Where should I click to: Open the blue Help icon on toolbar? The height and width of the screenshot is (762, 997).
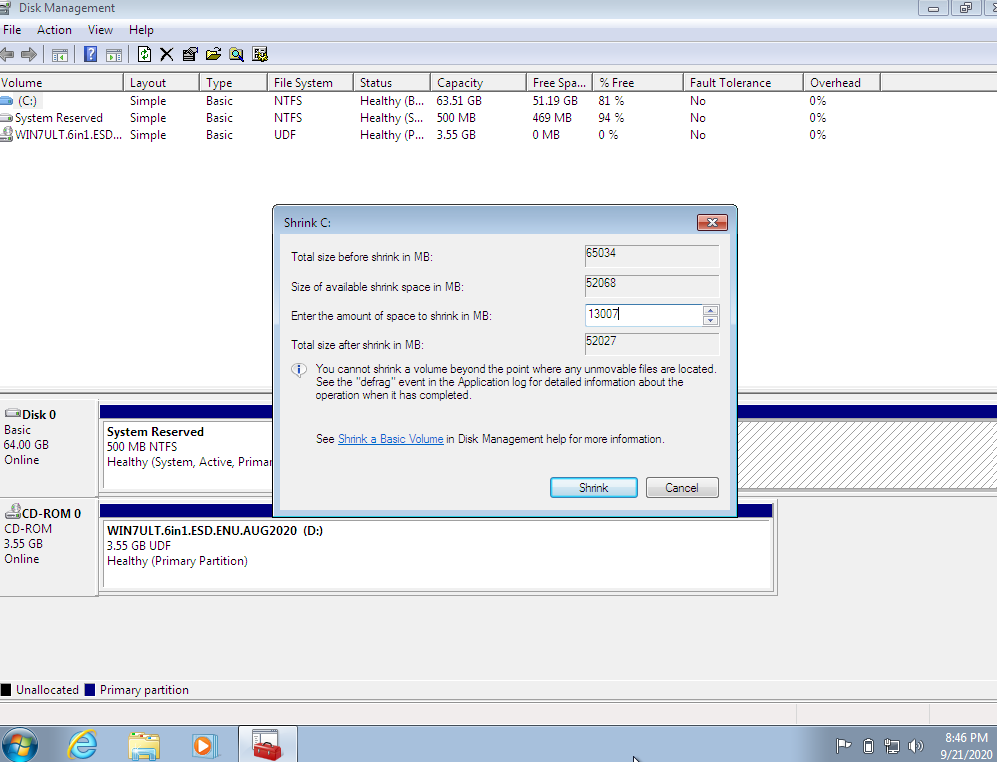88,55
